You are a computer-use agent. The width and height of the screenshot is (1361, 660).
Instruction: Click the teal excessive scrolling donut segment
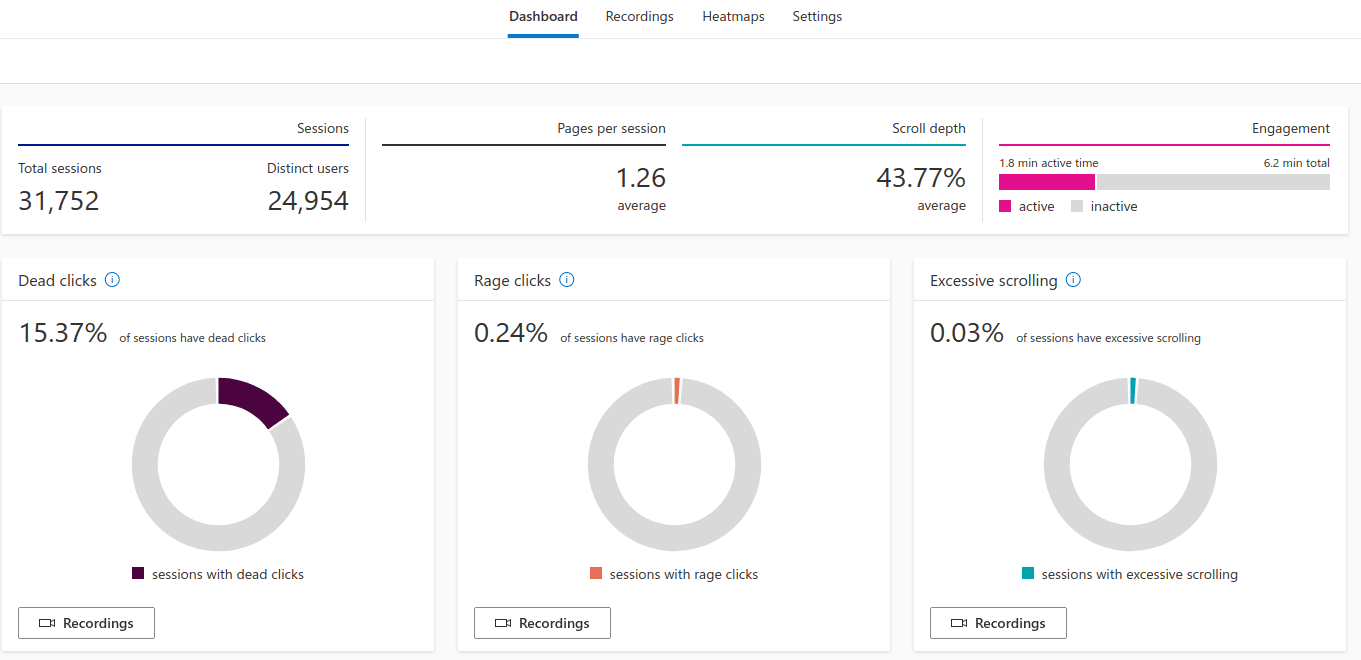click(1133, 391)
